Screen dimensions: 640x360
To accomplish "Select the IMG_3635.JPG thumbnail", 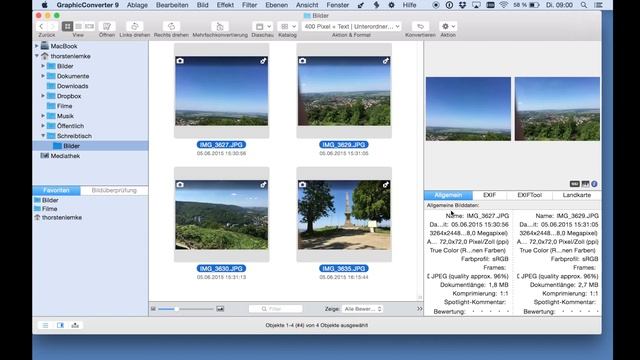I will point(344,215).
